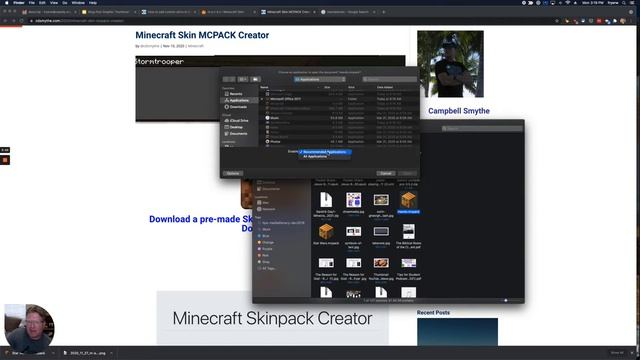
Task: Click the new folder toolbar icon
Action: [255, 79]
